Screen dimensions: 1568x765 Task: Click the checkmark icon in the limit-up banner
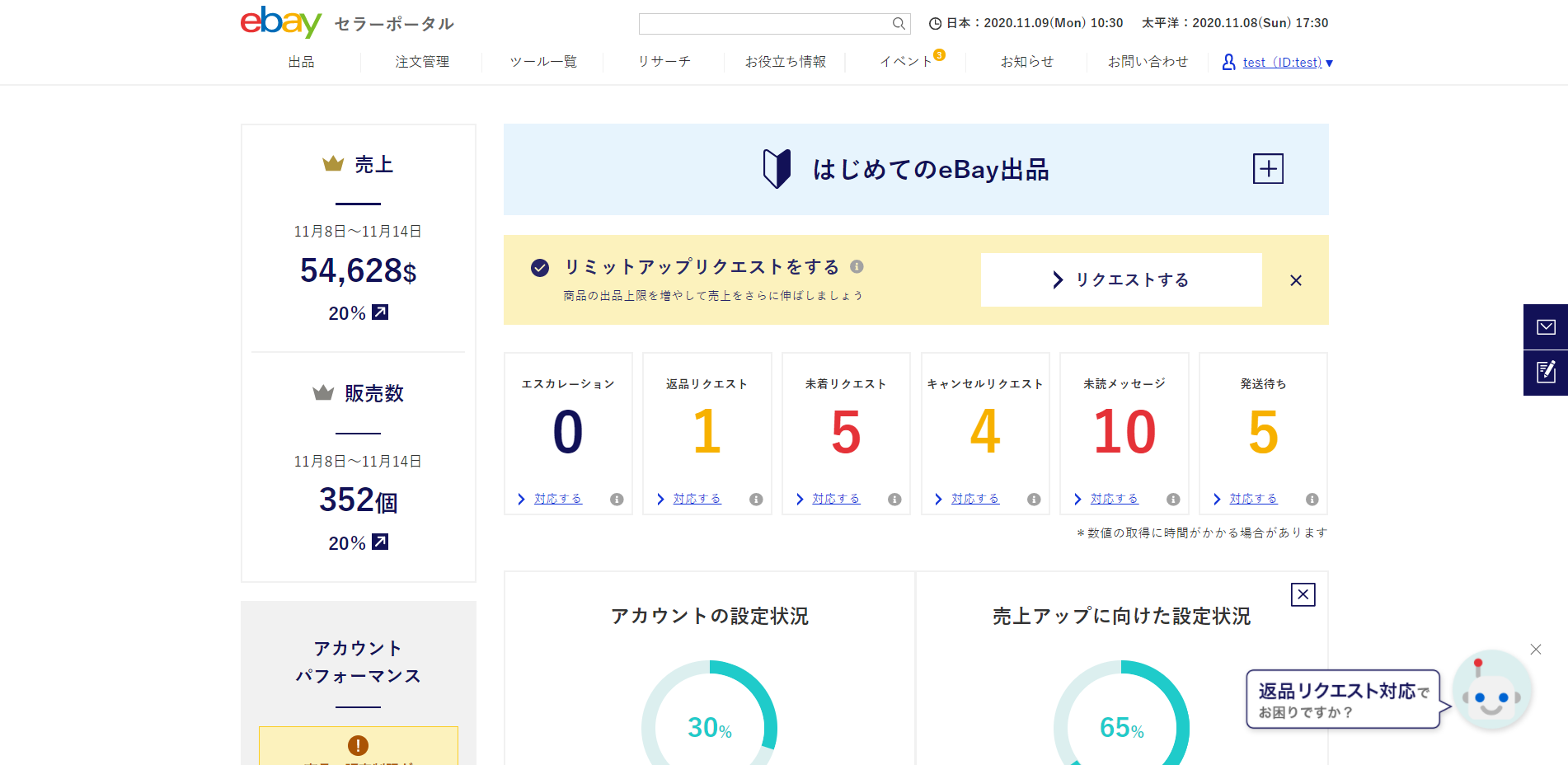pos(540,267)
